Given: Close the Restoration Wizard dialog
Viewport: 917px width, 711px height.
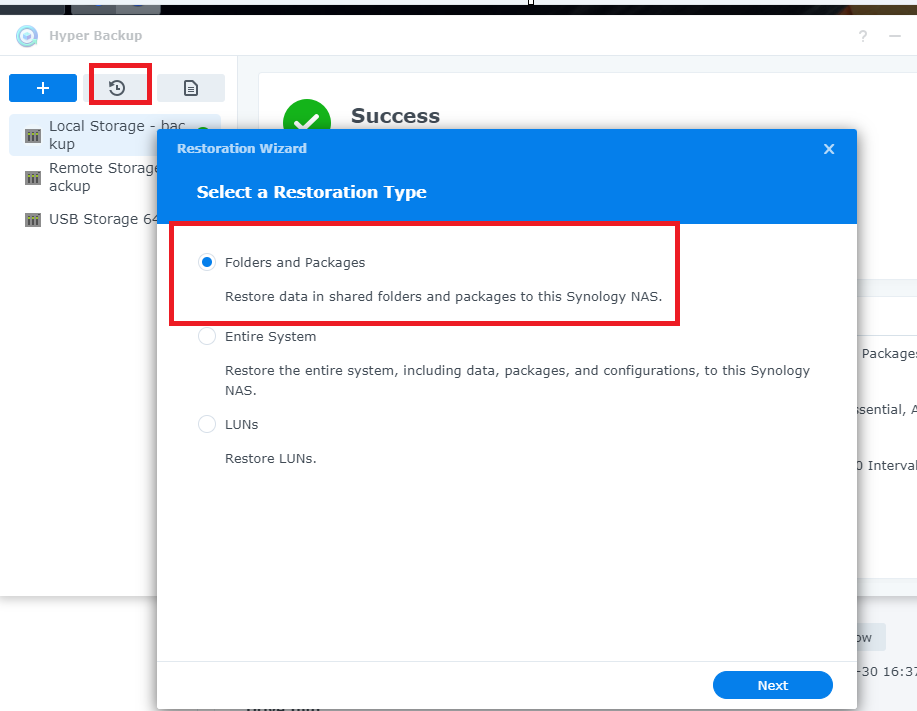Looking at the screenshot, I should (828, 148).
